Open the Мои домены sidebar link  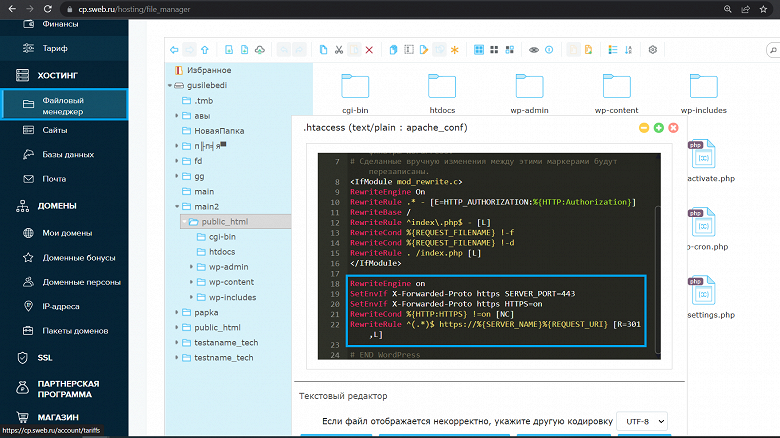coord(68,233)
